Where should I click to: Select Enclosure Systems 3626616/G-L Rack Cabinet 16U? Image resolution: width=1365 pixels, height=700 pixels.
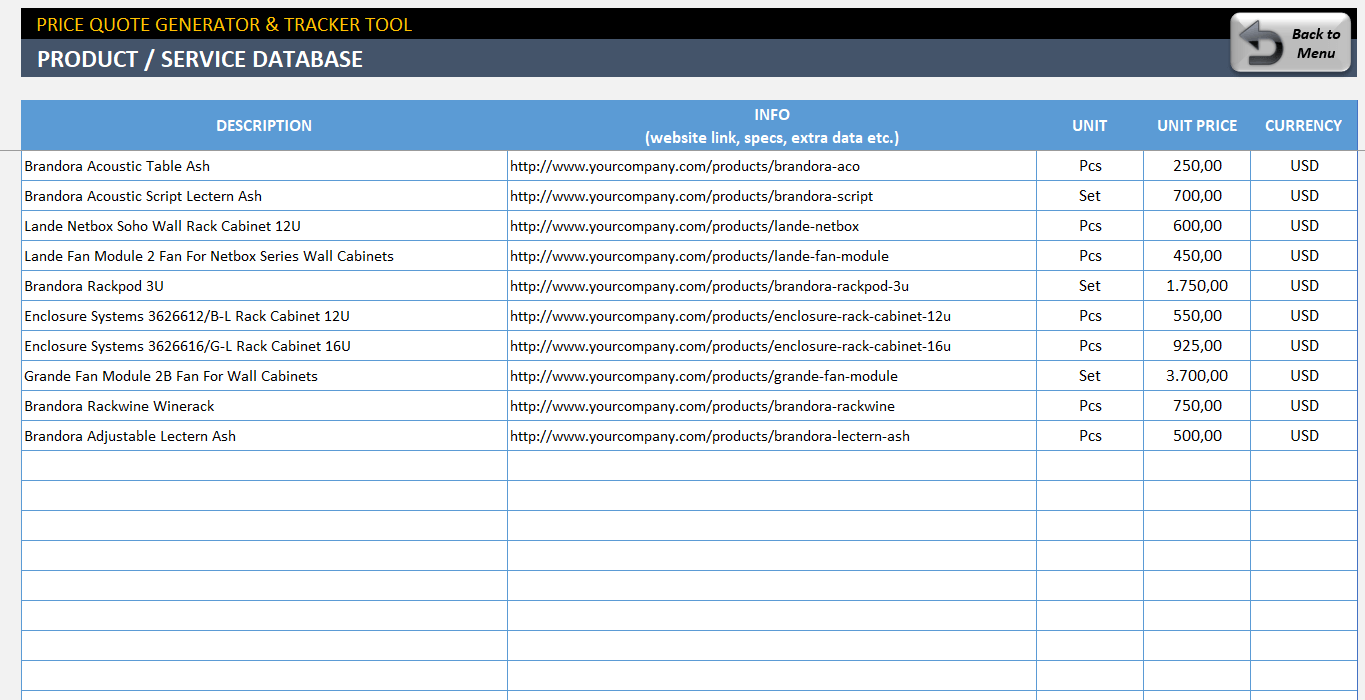click(264, 346)
